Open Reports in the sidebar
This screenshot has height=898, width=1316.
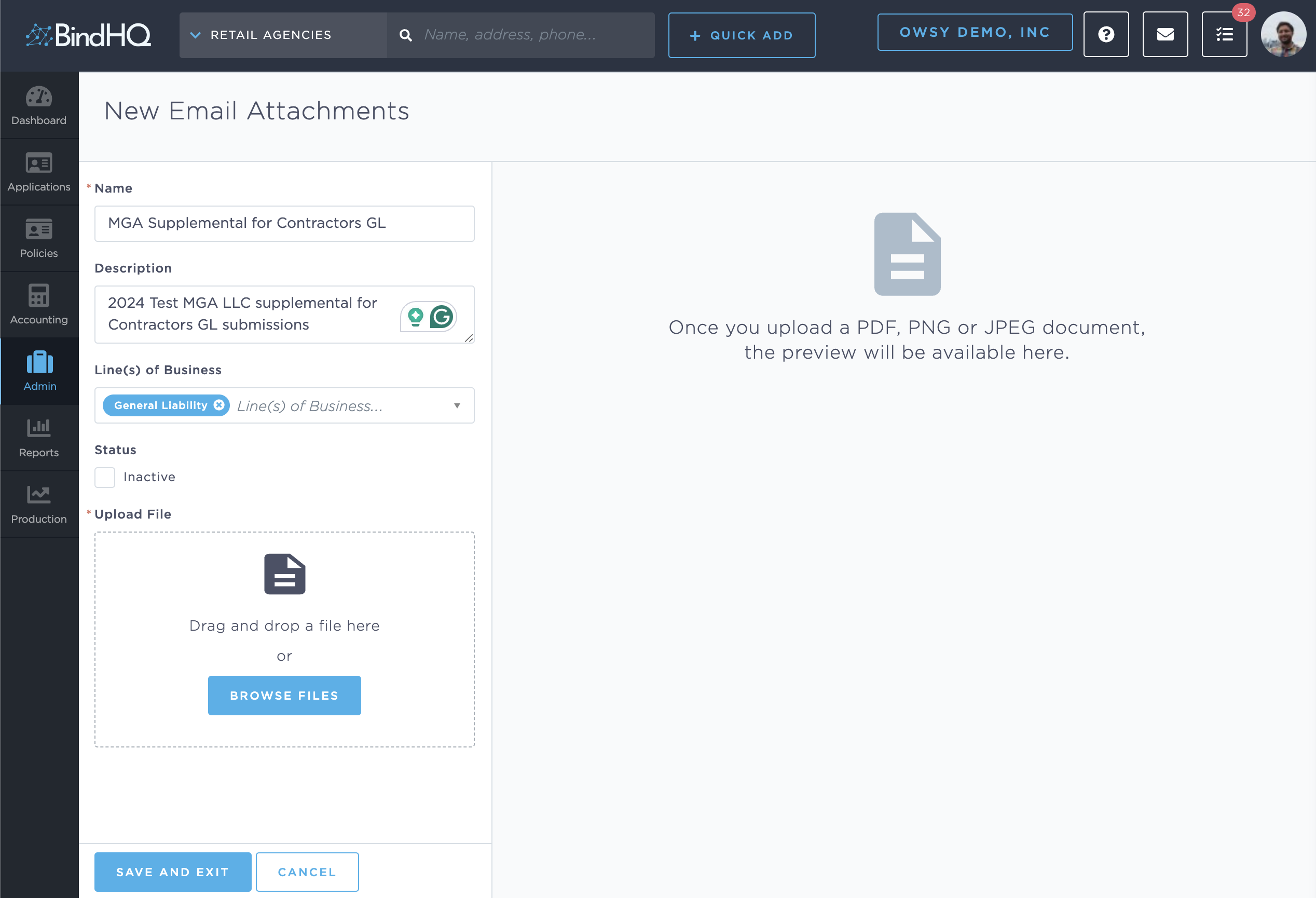39,438
